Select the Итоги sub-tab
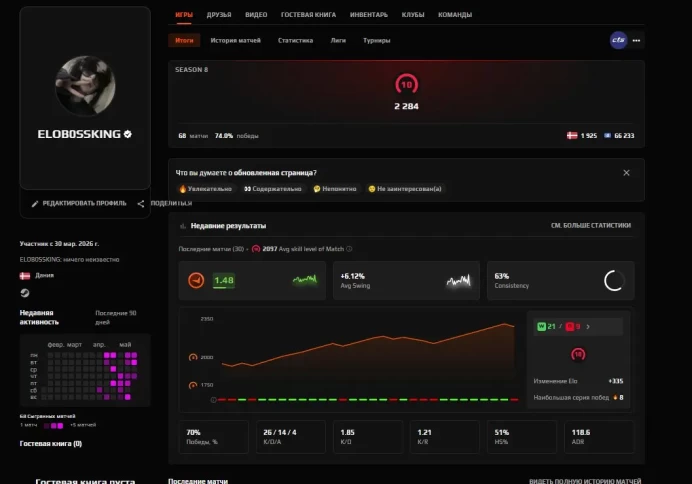Viewport: 692px width, 484px height. tap(184, 40)
